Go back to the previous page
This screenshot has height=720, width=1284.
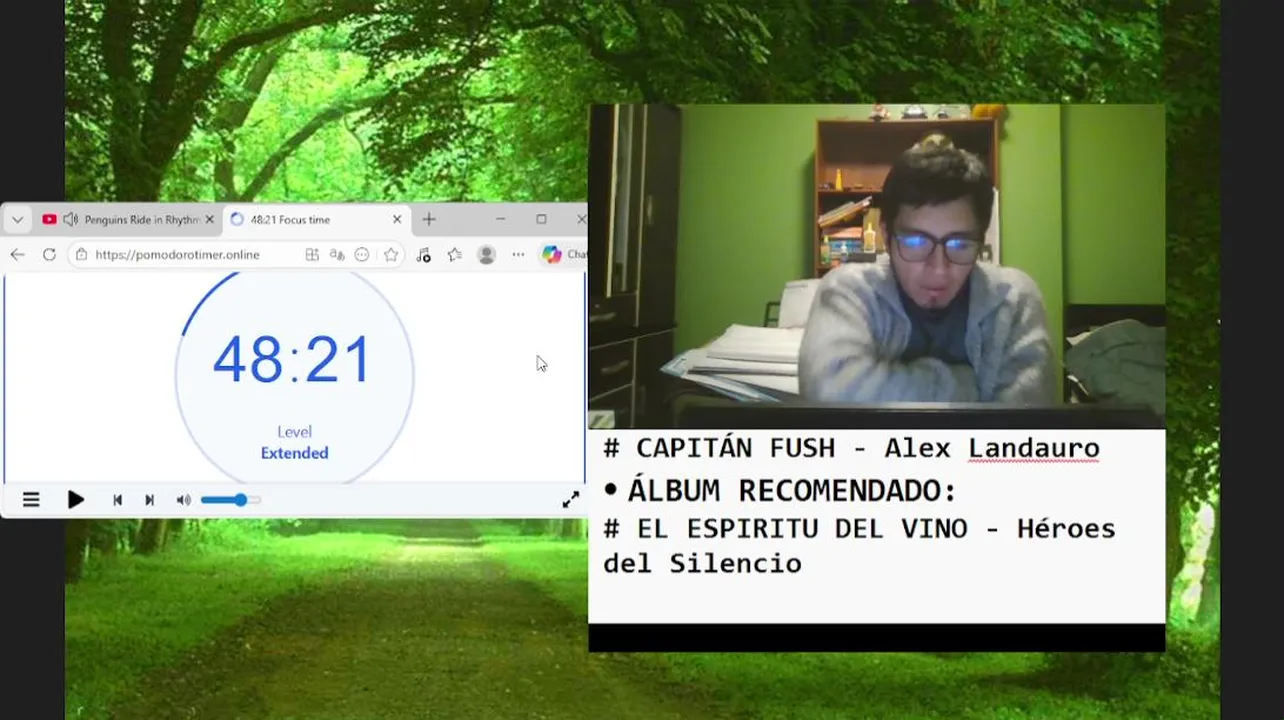click(17, 255)
